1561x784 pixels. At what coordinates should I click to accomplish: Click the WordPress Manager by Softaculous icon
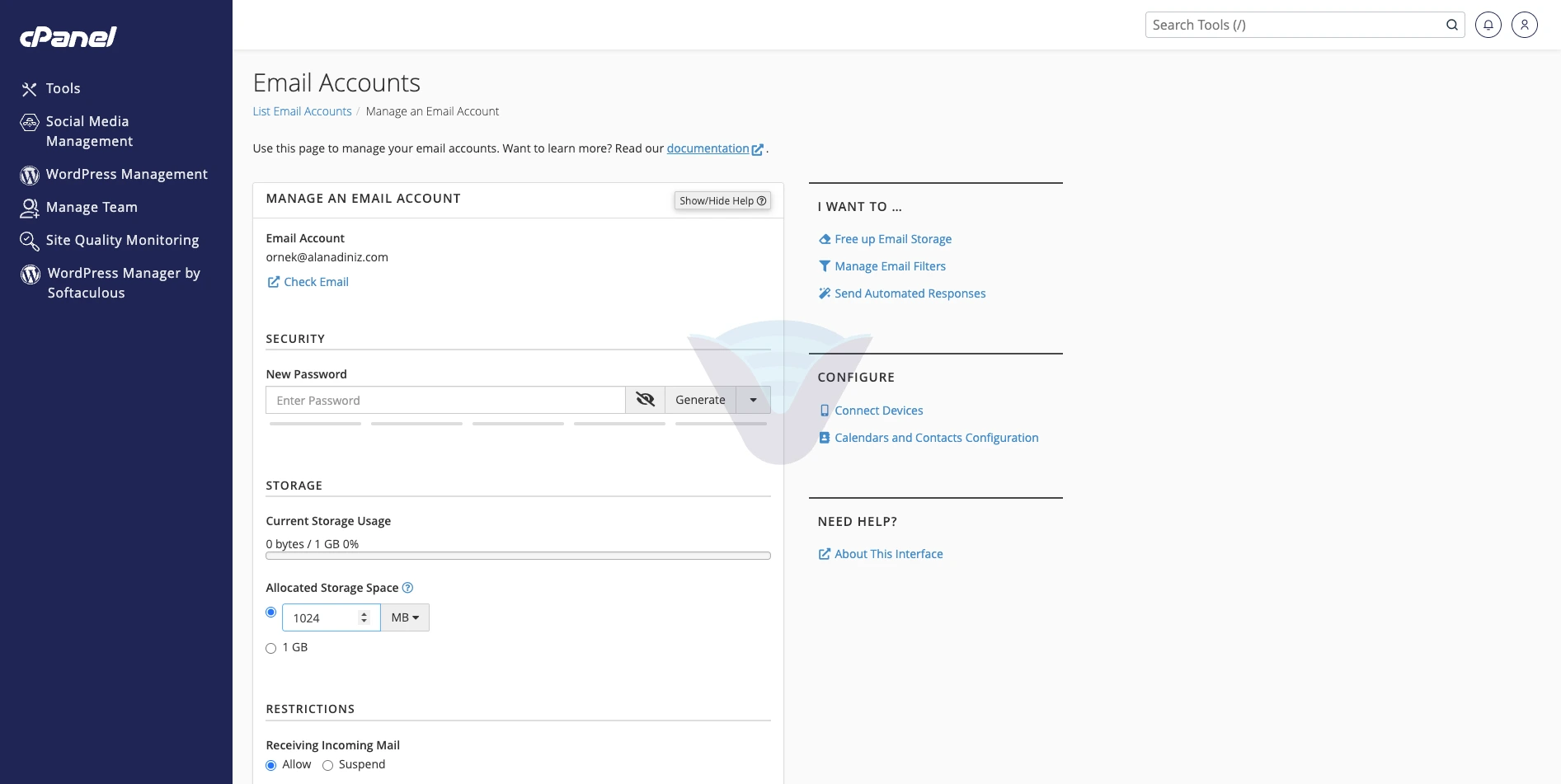coord(31,274)
